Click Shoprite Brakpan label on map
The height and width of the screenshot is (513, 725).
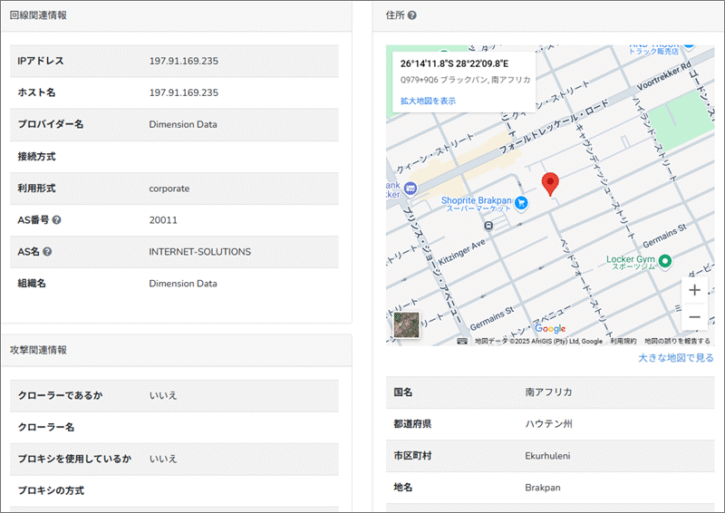tap(476, 200)
